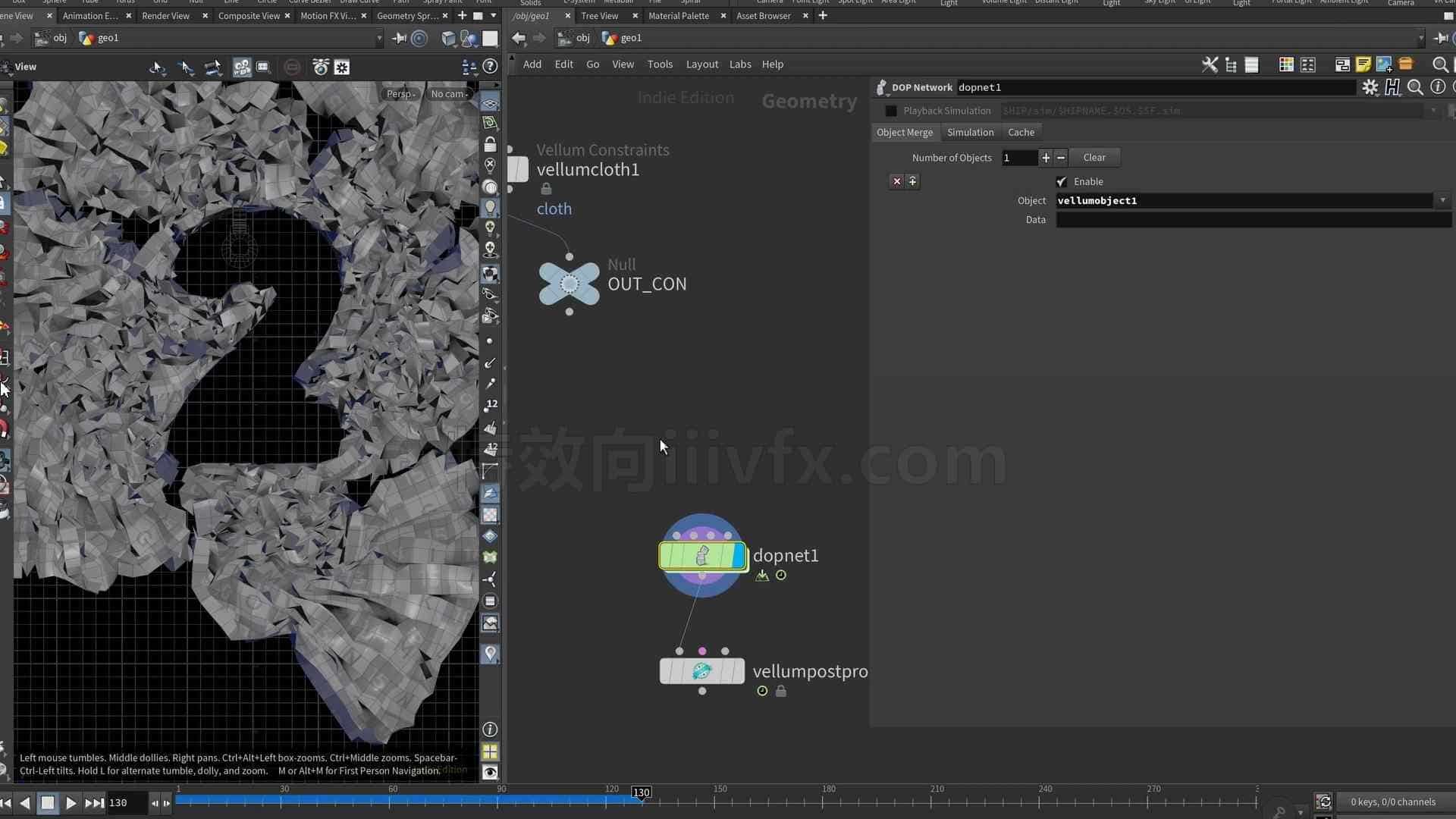Open parameter gear settings menu
The height and width of the screenshot is (819, 1456).
click(1370, 87)
